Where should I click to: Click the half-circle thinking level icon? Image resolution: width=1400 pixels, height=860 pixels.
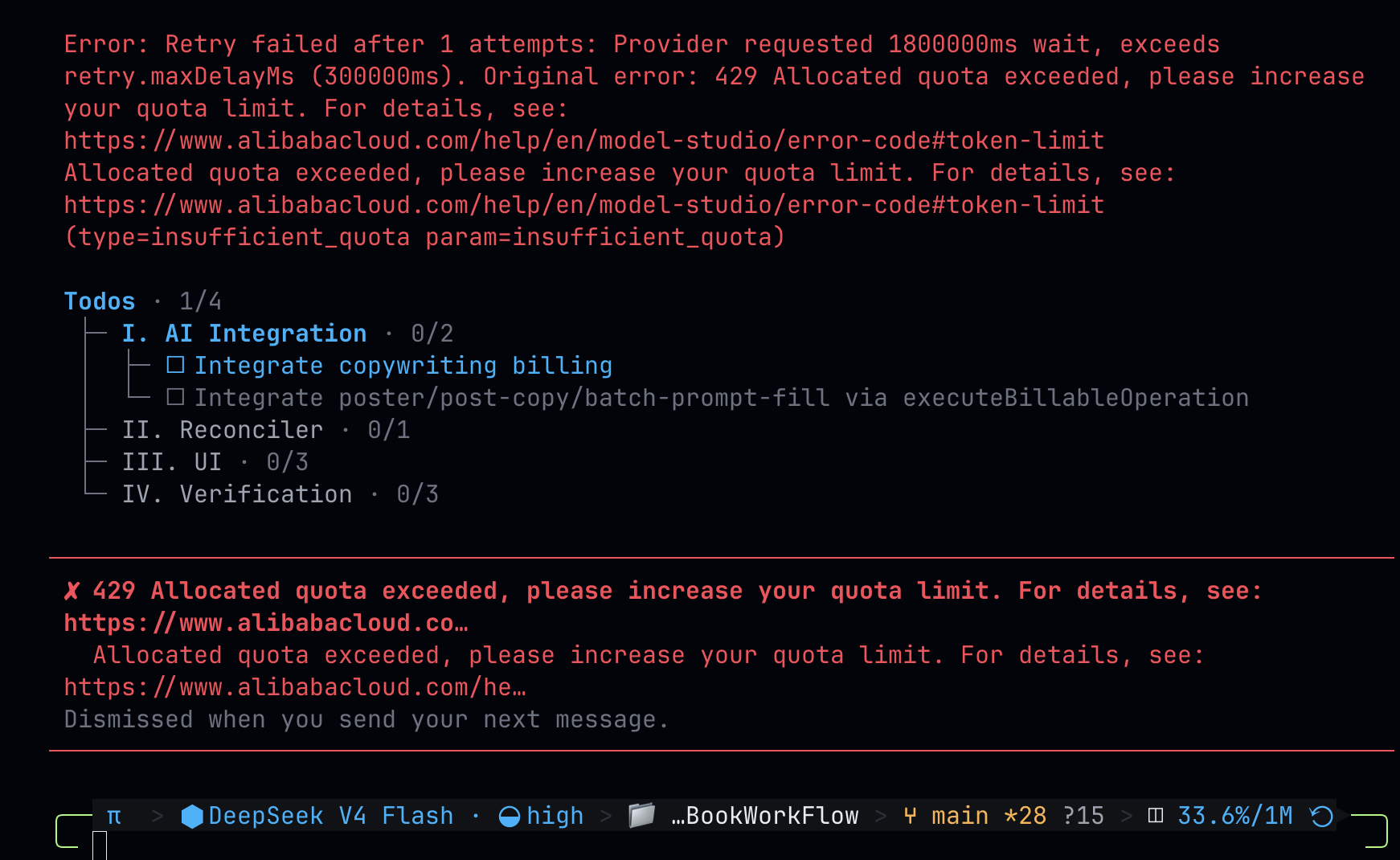510,817
